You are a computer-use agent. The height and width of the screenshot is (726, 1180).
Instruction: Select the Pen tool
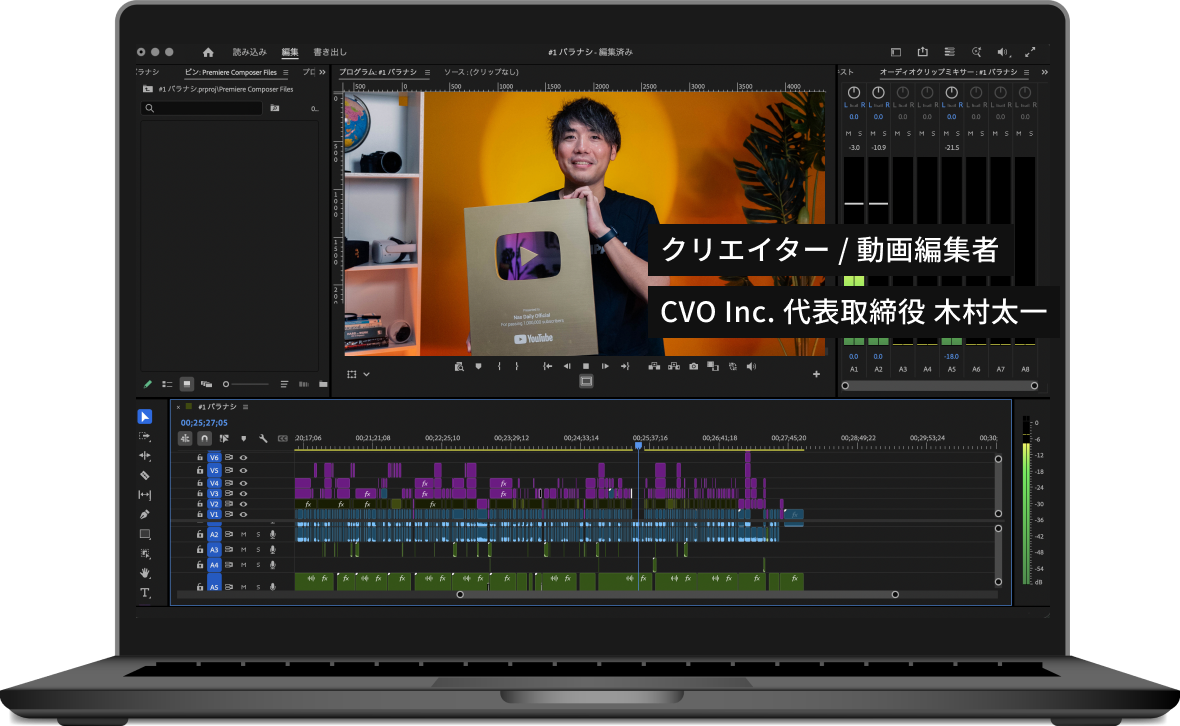[x=144, y=515]
